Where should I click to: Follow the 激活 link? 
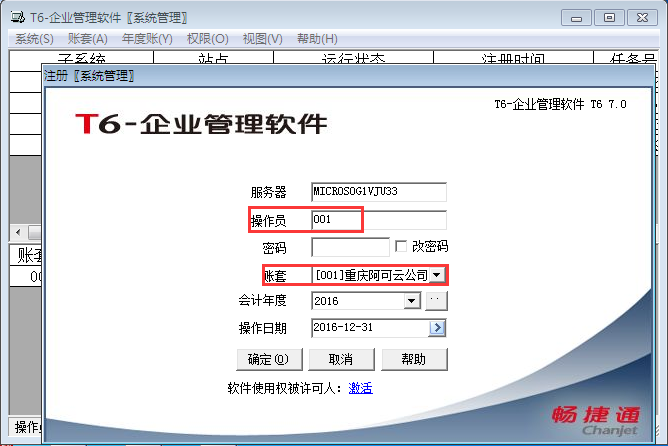pyautogui.click(x=360, y=388)
